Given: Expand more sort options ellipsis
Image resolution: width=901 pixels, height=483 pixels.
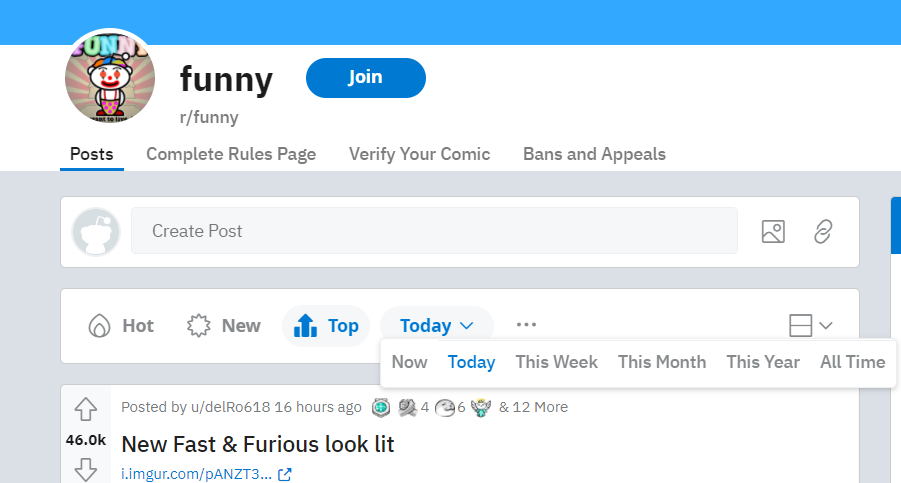Looking at the screenshot, I should (x=527, y=325).
